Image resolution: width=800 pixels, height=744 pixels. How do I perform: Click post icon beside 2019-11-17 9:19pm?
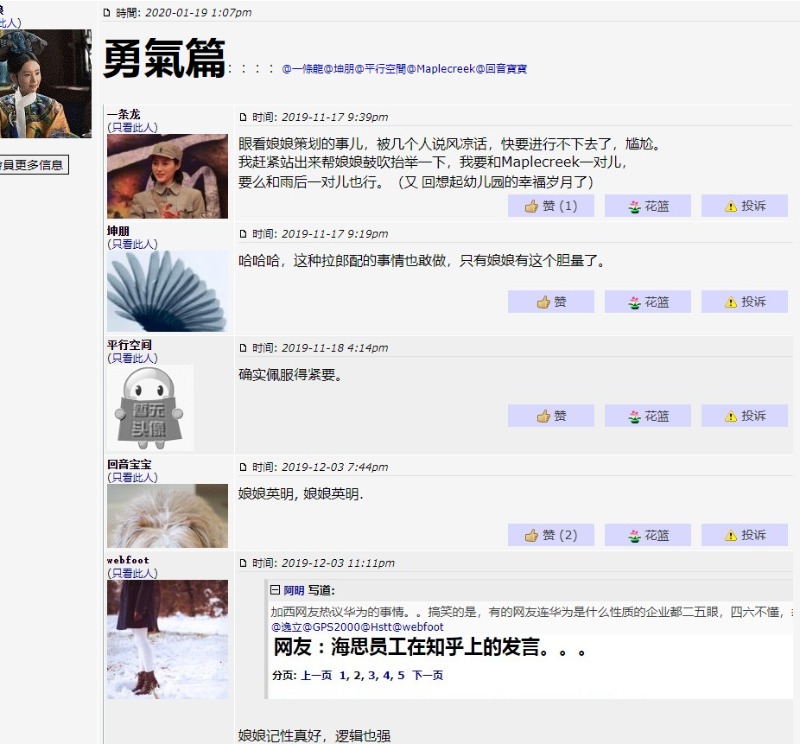click(x=243, y=234)
